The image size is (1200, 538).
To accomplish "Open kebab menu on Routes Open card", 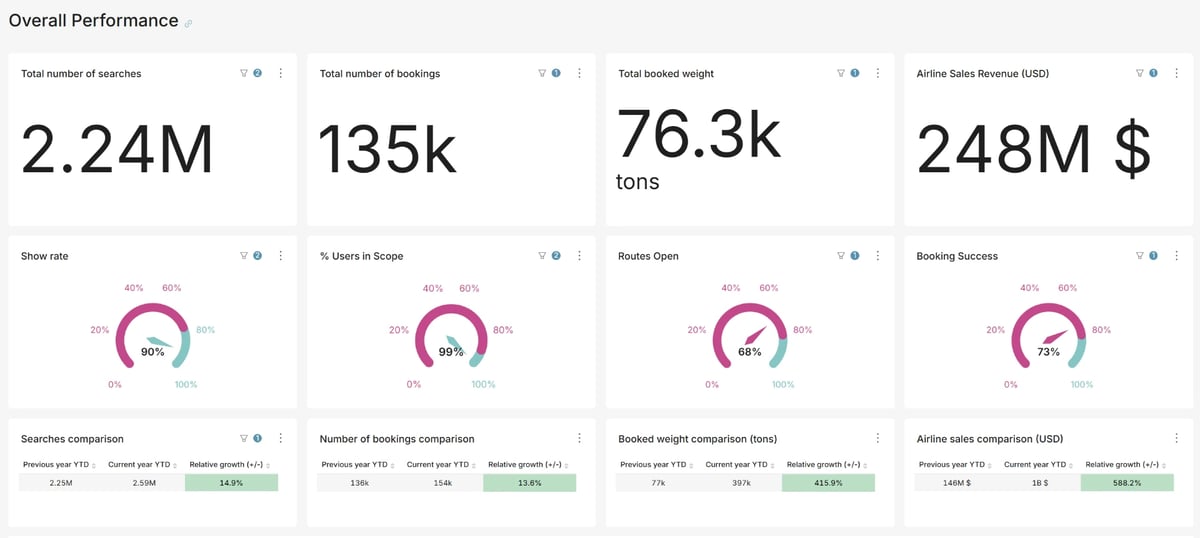I will click(877, 256).
